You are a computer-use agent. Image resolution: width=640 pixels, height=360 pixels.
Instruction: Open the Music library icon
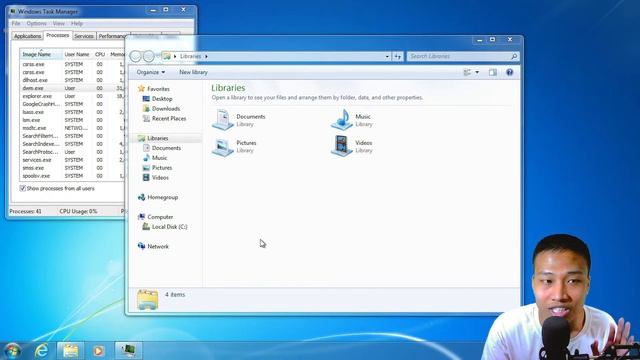[342, 120]
